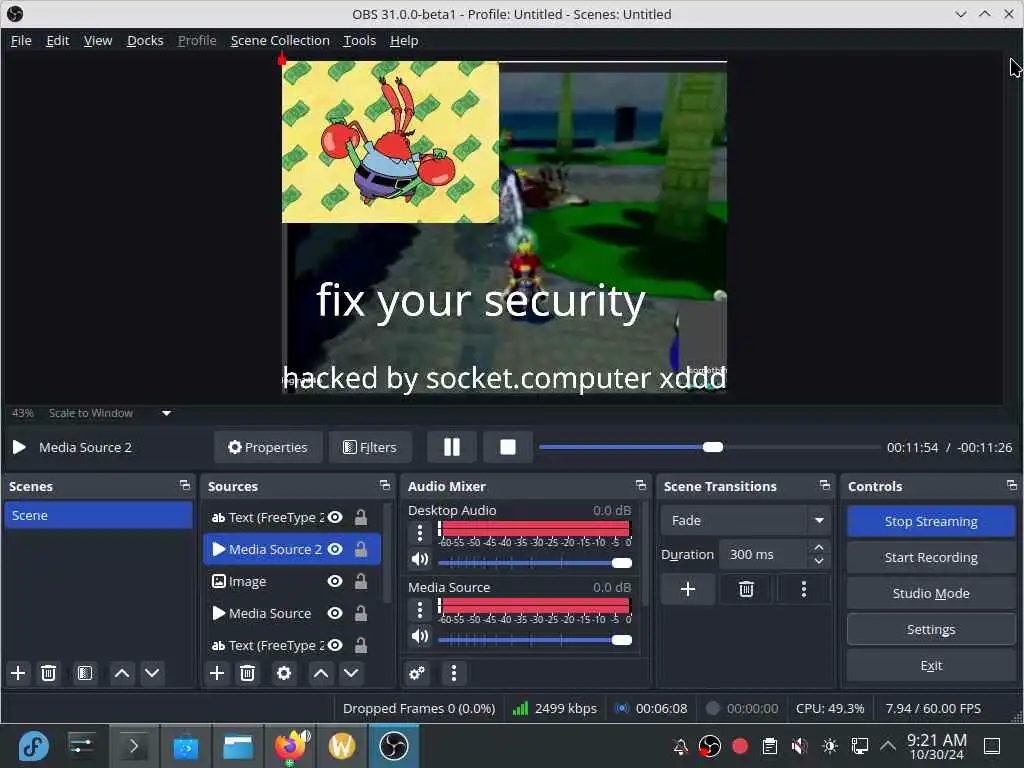The height and width of the screenshot is (768, 1024).
Task: Move source down in Sources list
Action: [351, 673]
